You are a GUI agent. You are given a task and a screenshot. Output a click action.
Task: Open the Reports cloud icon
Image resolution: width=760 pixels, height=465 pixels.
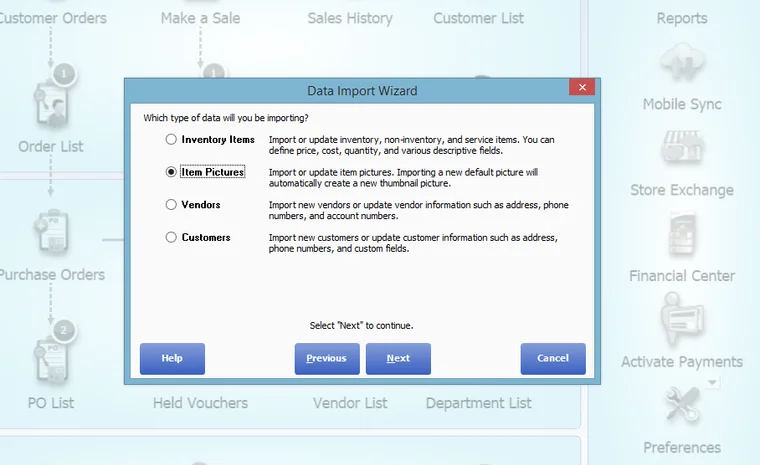pyautogui.click(x=682, y=62)
